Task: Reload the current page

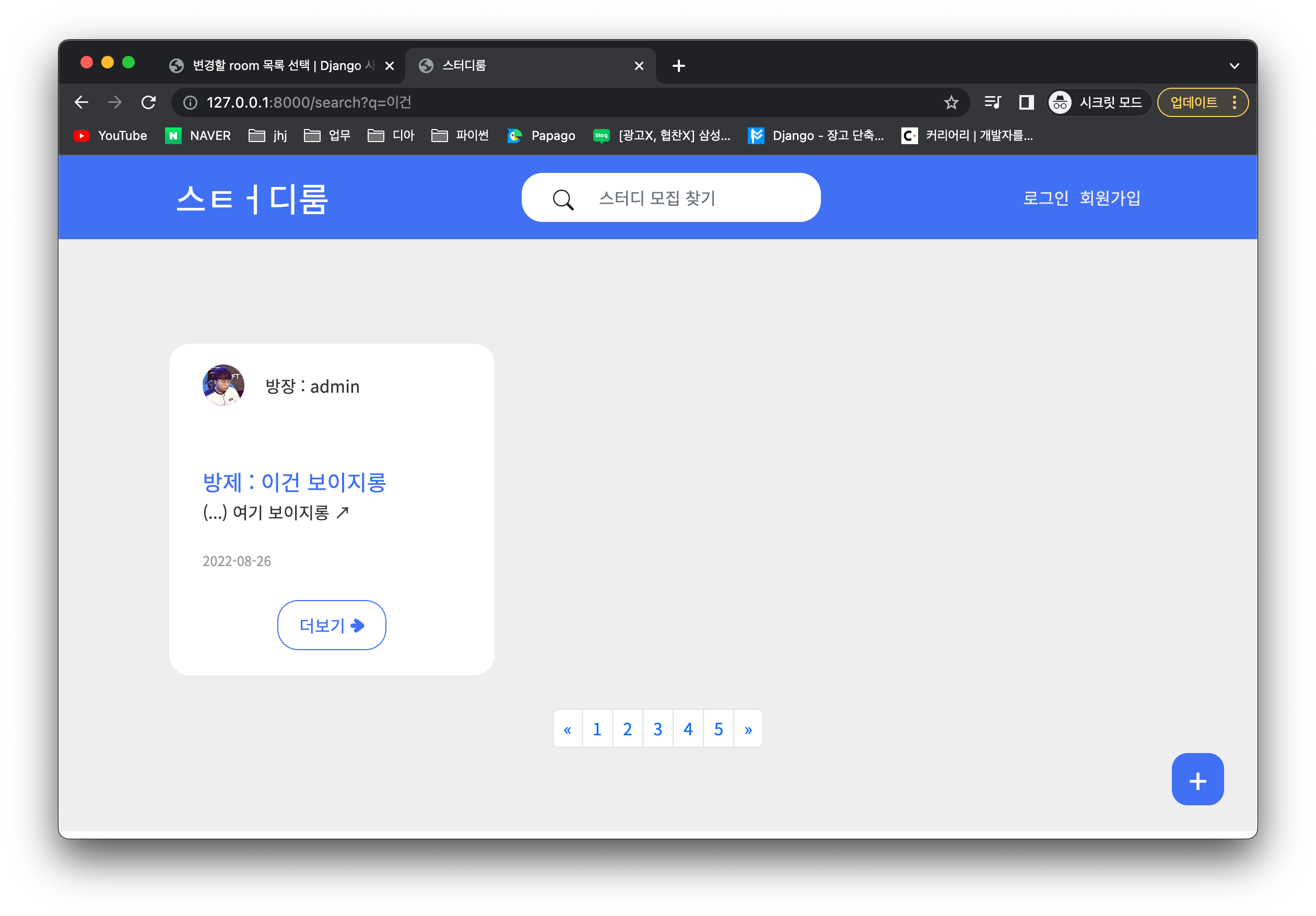Action: pyautogui.click(x=148, y=102)
